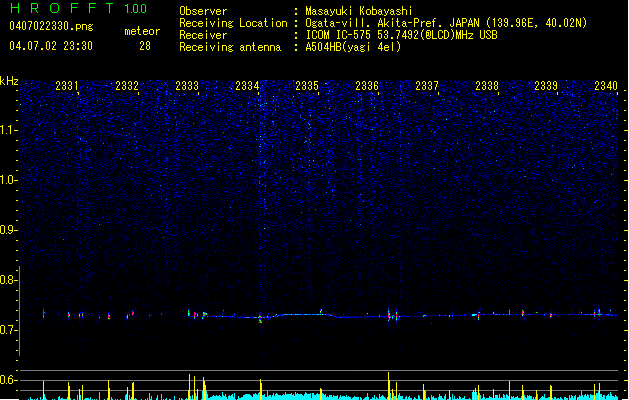This screenshot has width=629, height=400.
Task: Click the 2335 time marker
Action: pos(307,86)
